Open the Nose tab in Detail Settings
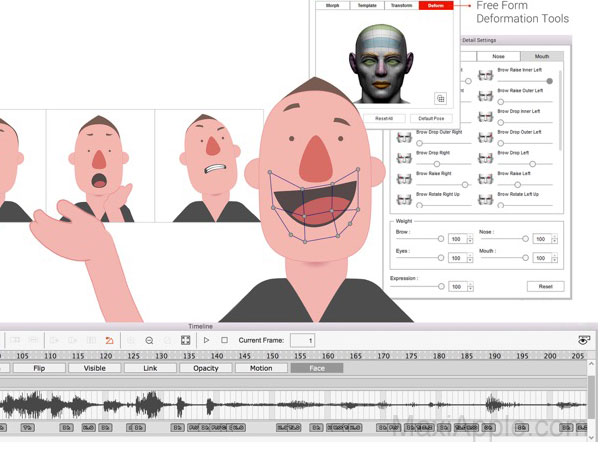Viewport: 600px width, 450px height. point(498,56)
